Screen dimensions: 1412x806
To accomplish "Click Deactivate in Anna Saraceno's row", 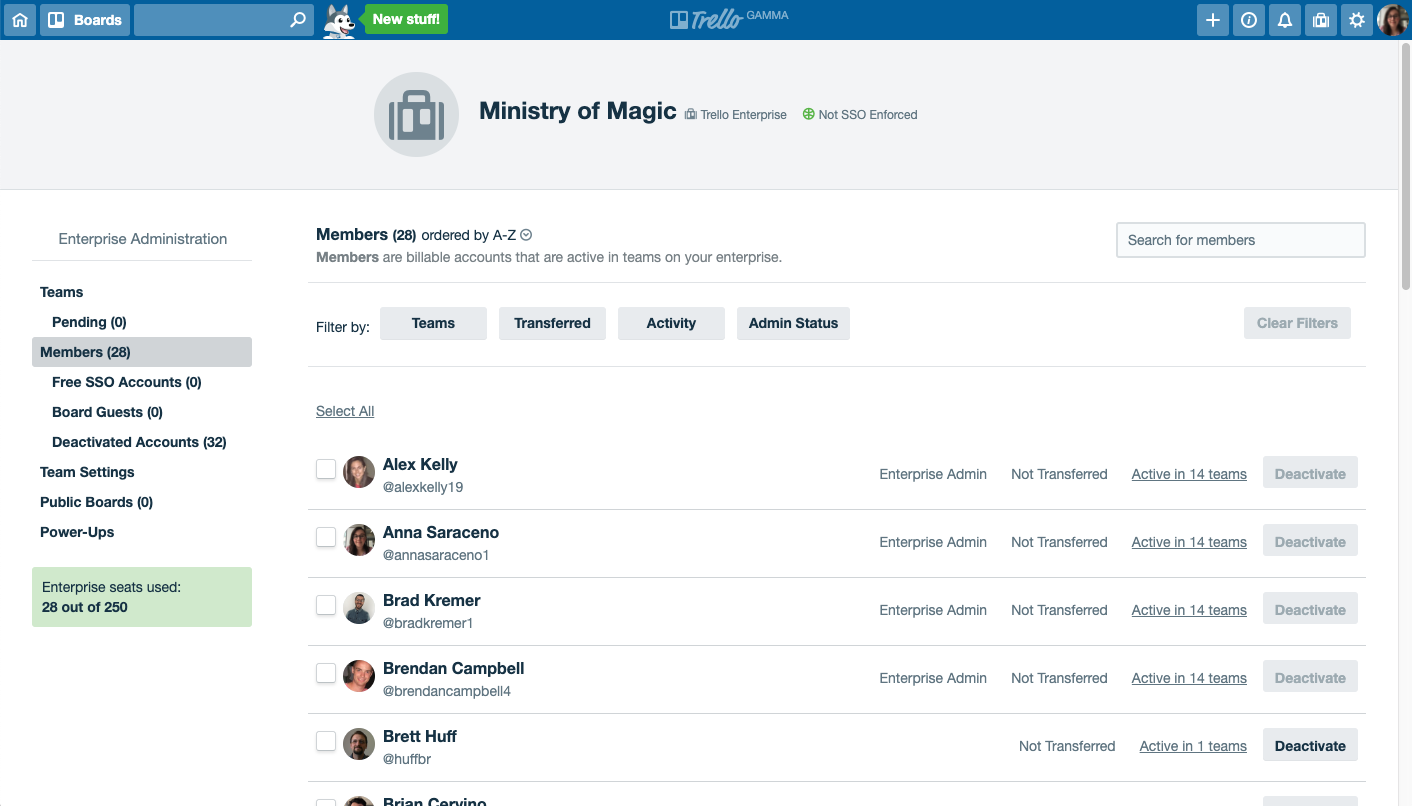I will point(1310,542).
